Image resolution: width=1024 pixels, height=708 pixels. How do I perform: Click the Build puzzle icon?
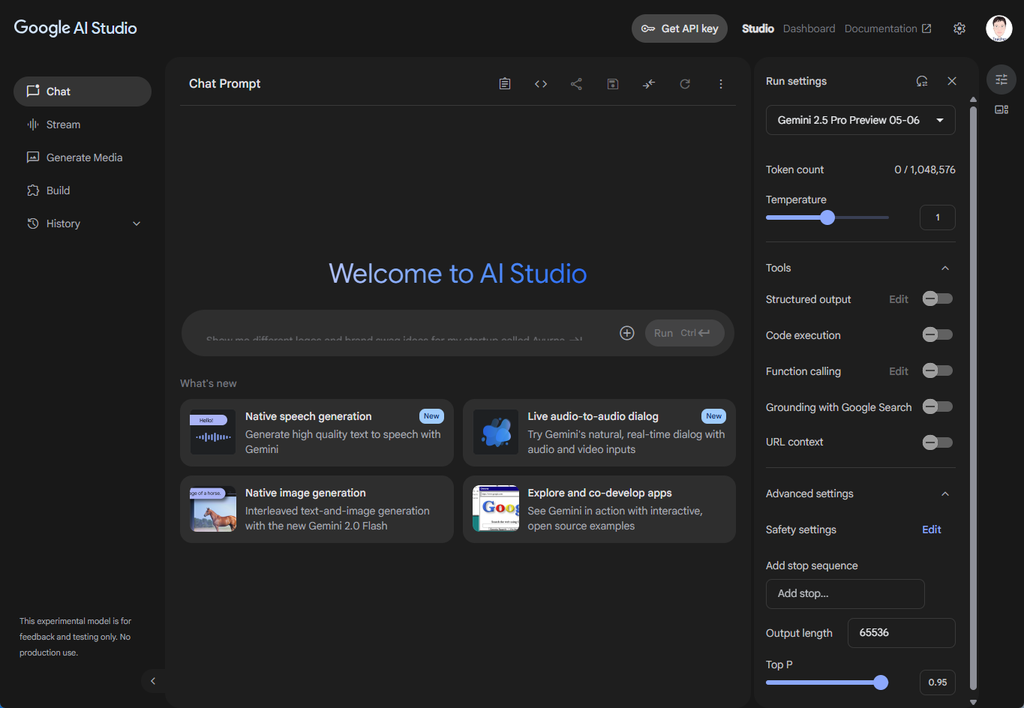point(33,190)
